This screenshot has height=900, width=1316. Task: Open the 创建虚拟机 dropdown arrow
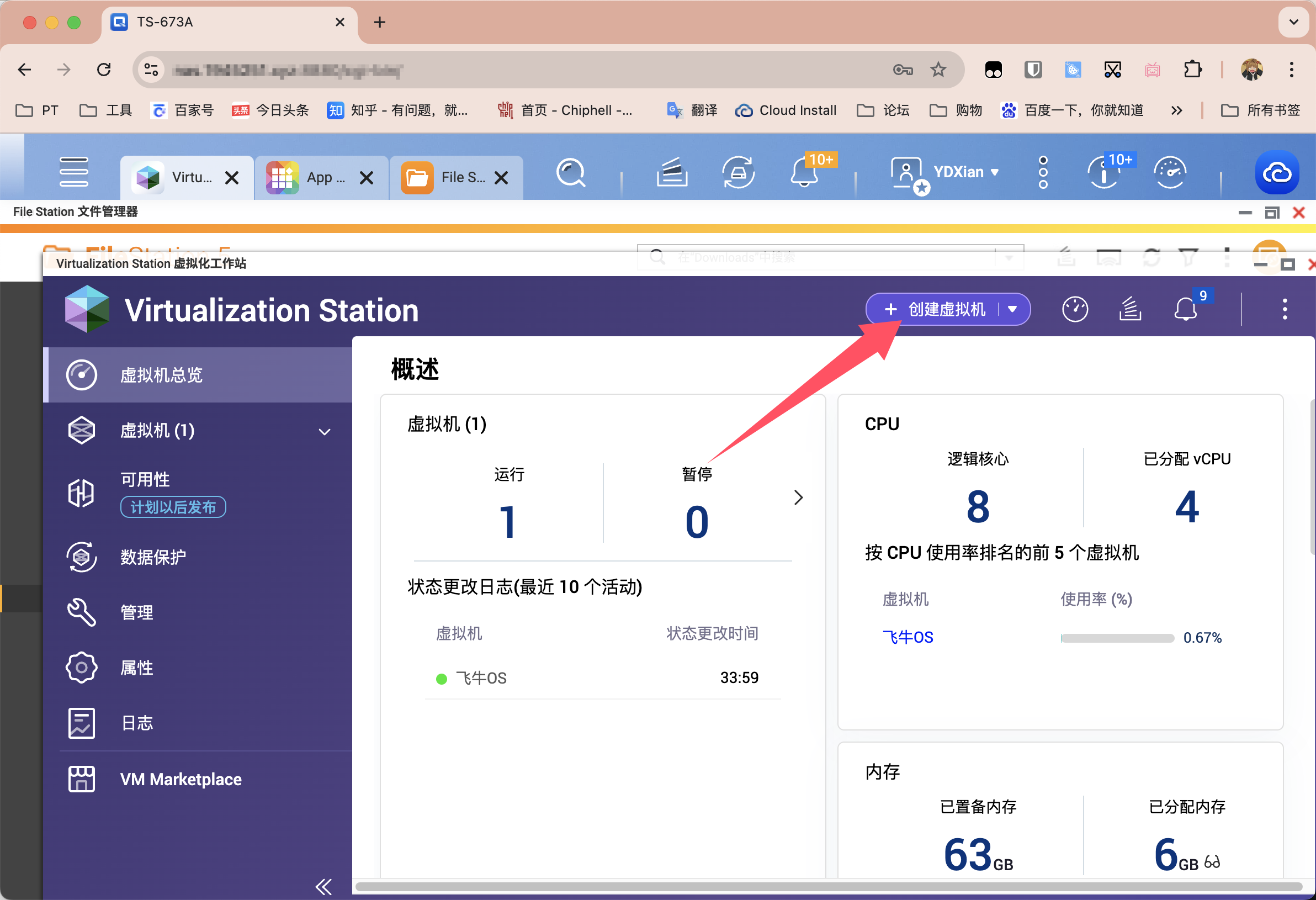tap(1012, 309)
